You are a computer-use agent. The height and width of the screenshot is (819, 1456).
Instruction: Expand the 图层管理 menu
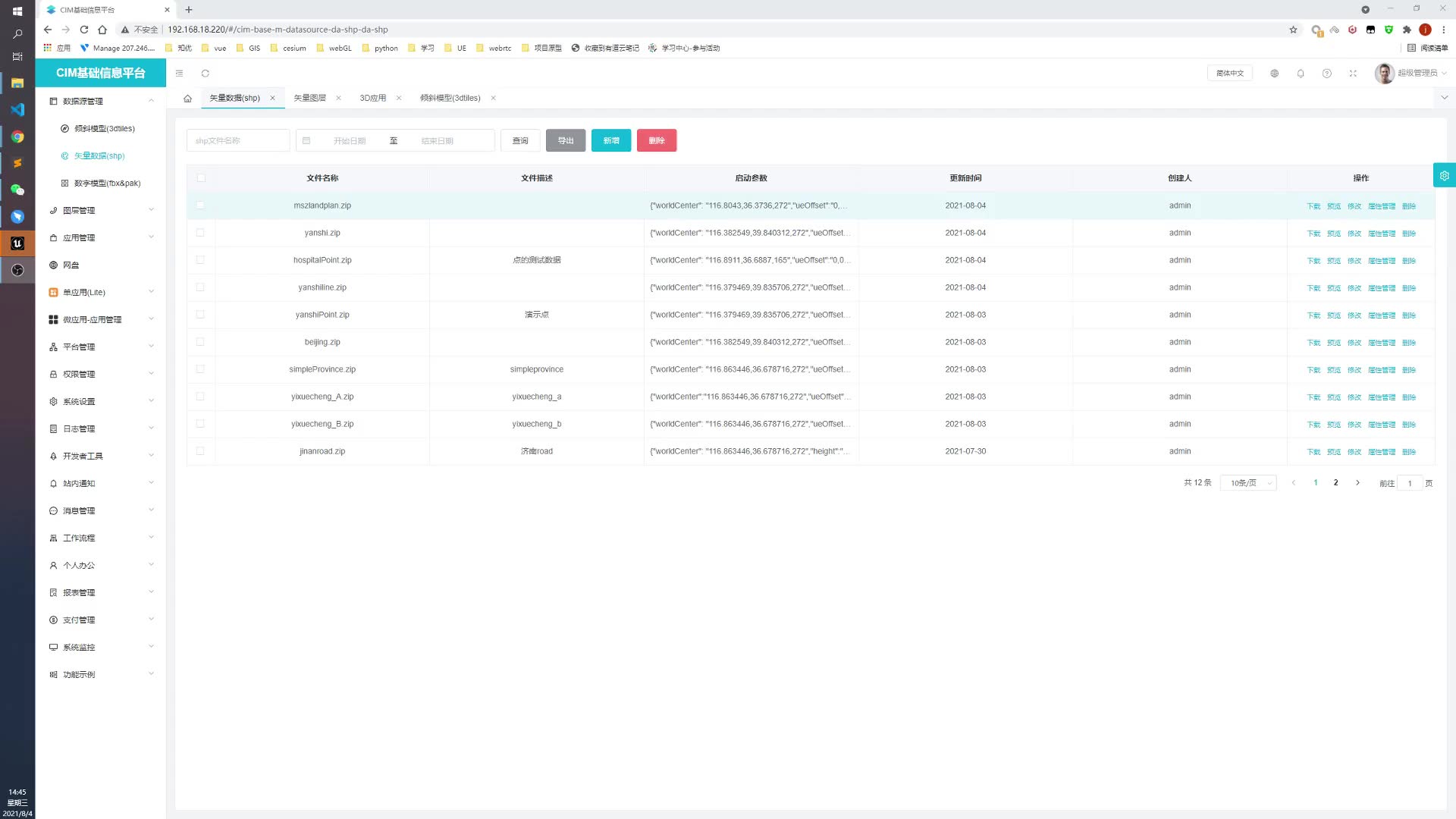(x=101, y=210)
